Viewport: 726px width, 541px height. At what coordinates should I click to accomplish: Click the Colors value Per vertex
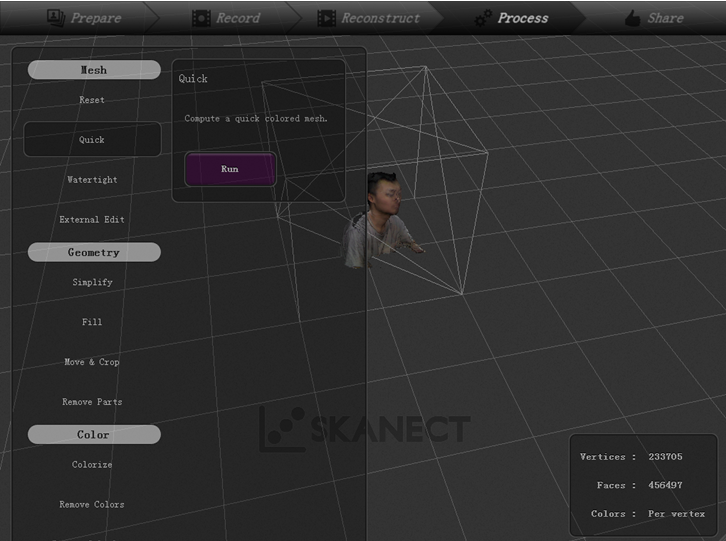676,514
